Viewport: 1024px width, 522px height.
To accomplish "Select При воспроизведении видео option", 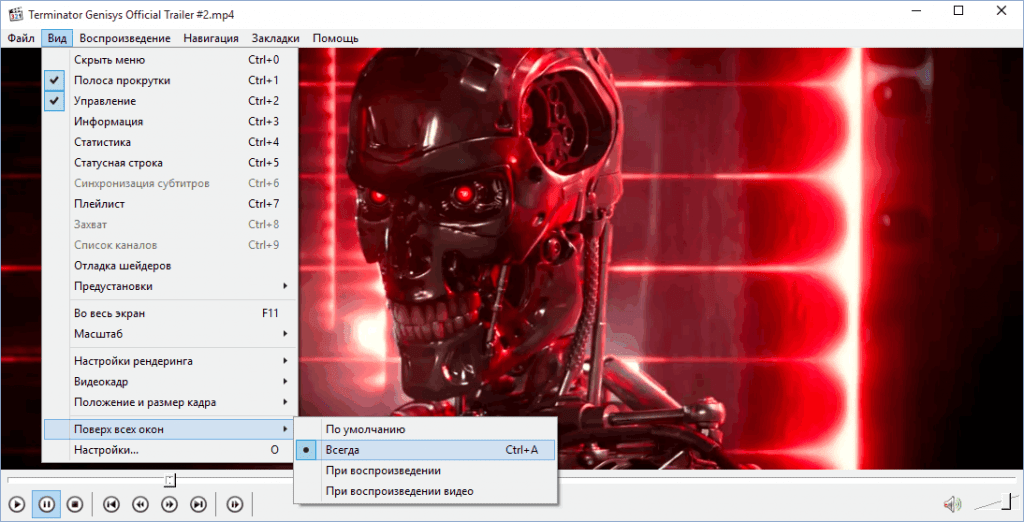I will 425,491.
